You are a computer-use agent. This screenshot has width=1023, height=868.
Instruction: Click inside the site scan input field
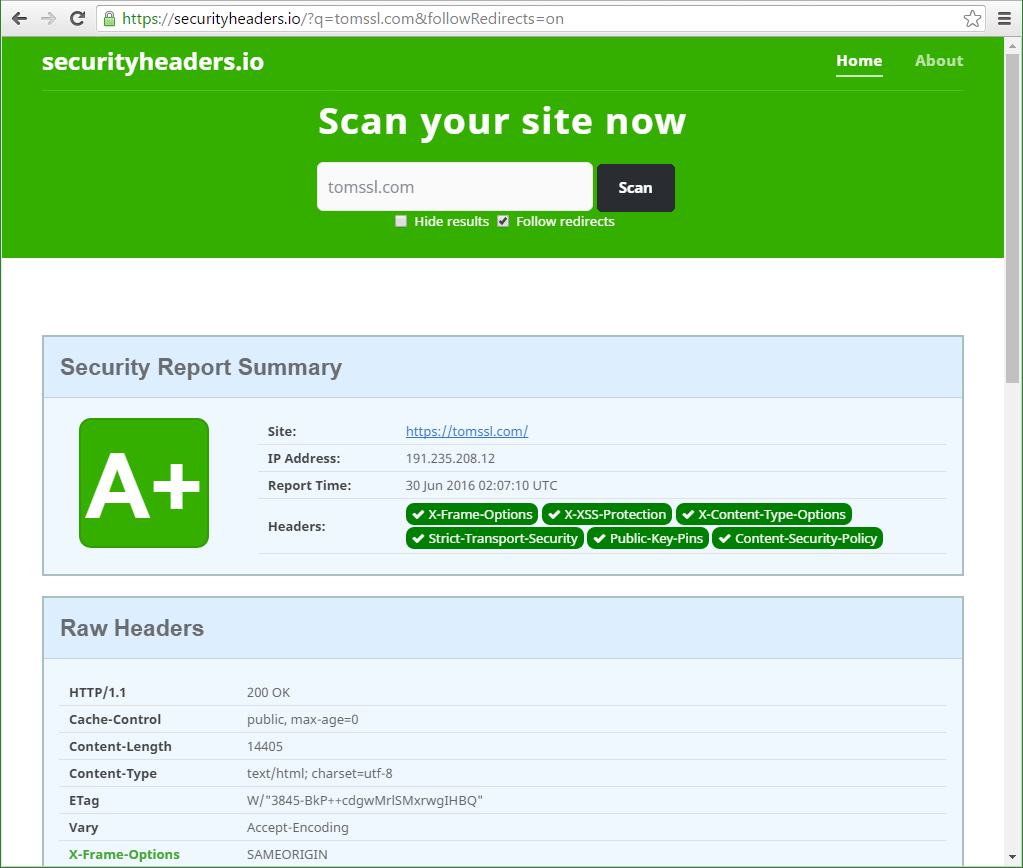[454, 187]
